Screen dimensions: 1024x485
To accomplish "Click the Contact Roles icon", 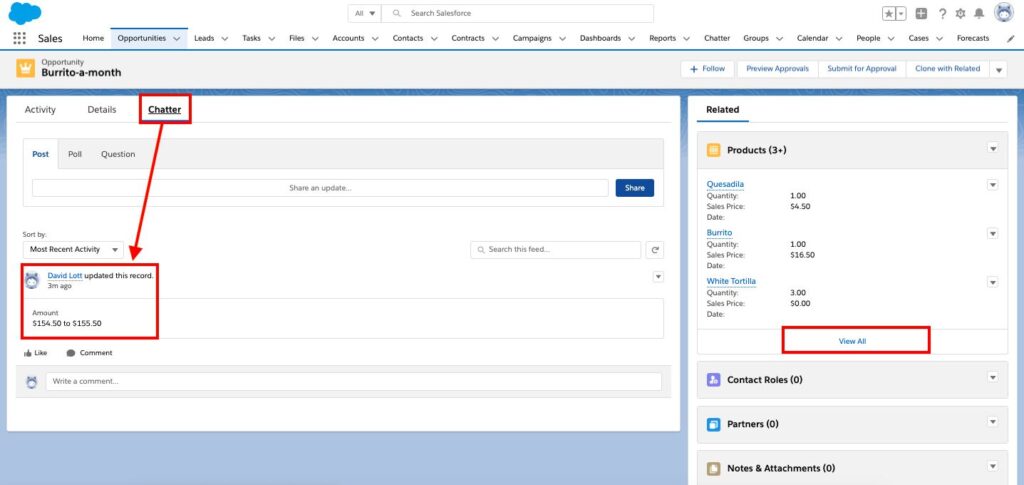I will point(713,380).
